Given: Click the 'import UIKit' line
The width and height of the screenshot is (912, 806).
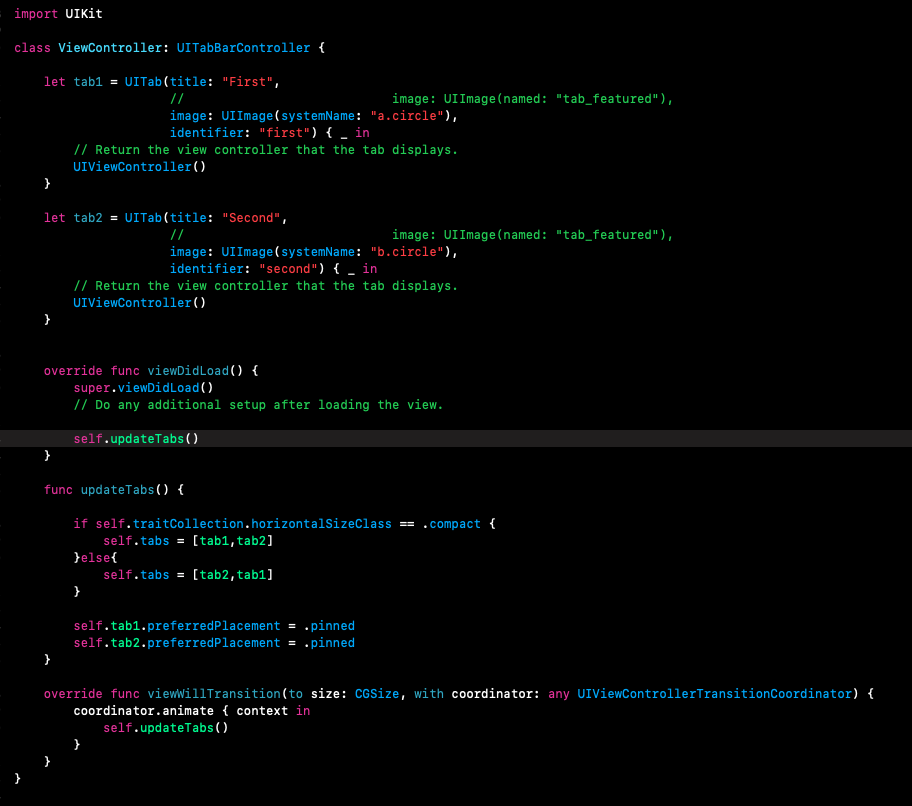Looking at the screenshot, I should pyautogui.click(x=58, y=14).
